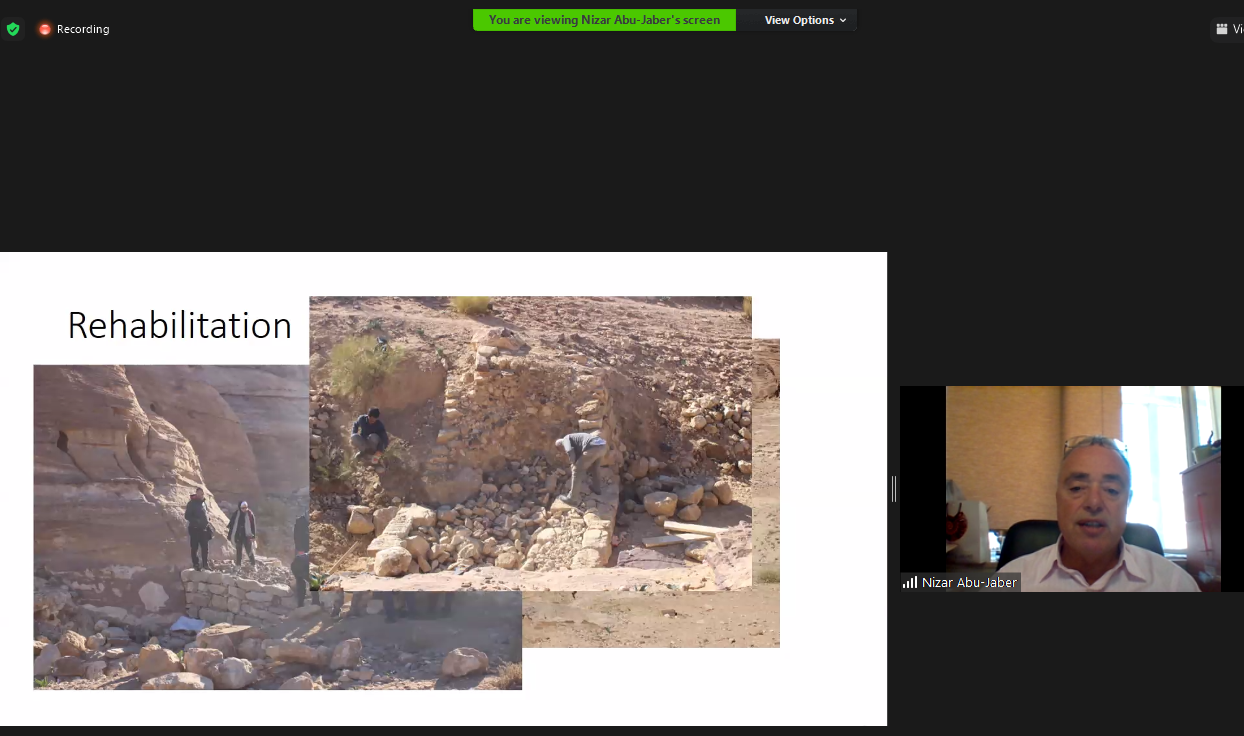Click the Recording label text
Image resolution: width=1244 pixels, height=736 pixels.
click(83, 29)
